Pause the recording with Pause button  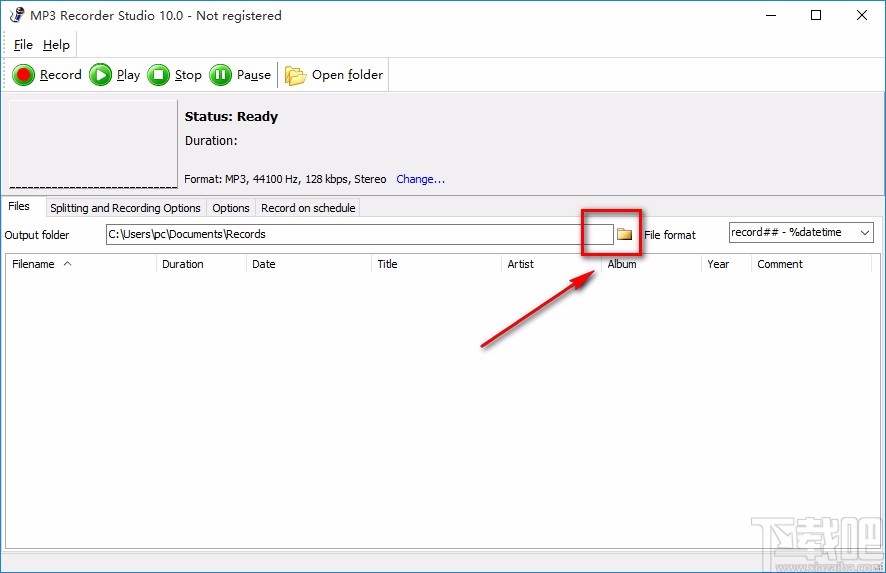[240, 75]
